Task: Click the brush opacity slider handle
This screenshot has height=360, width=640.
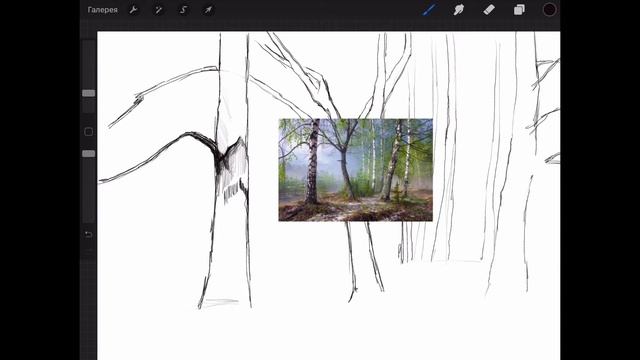Action: click(x=89, y=153)
